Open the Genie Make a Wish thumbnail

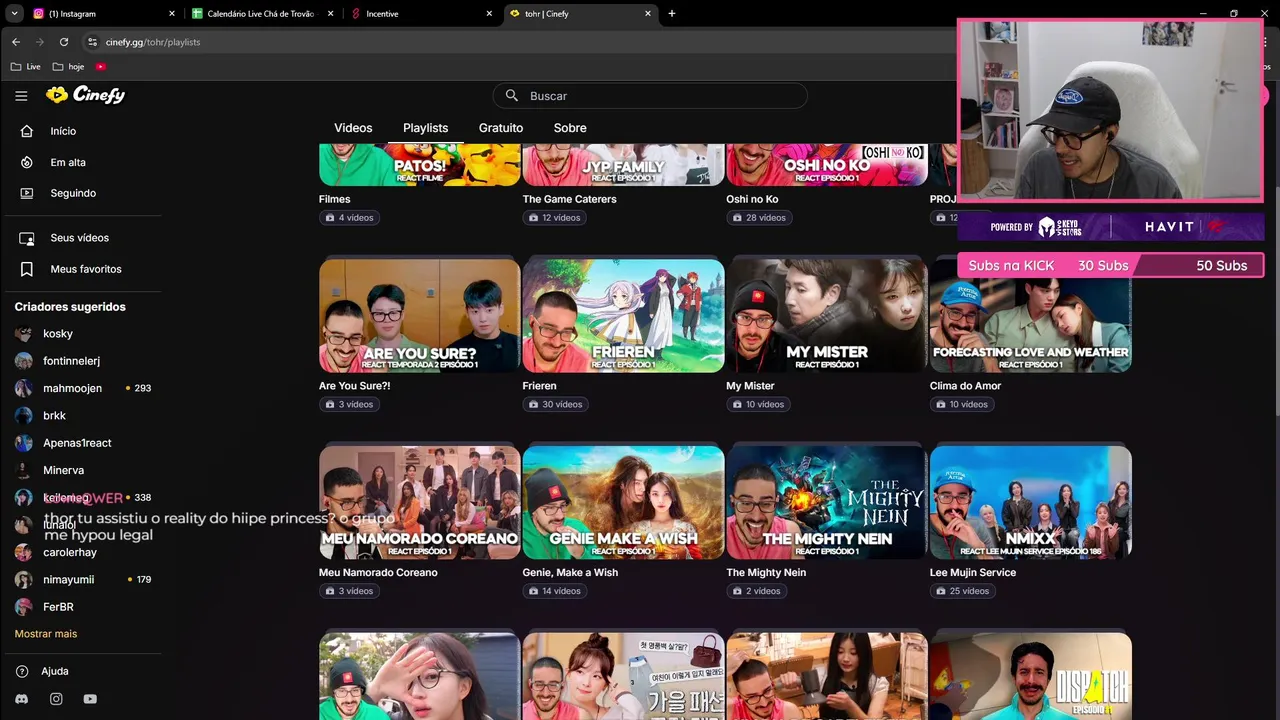pos(623,503)
